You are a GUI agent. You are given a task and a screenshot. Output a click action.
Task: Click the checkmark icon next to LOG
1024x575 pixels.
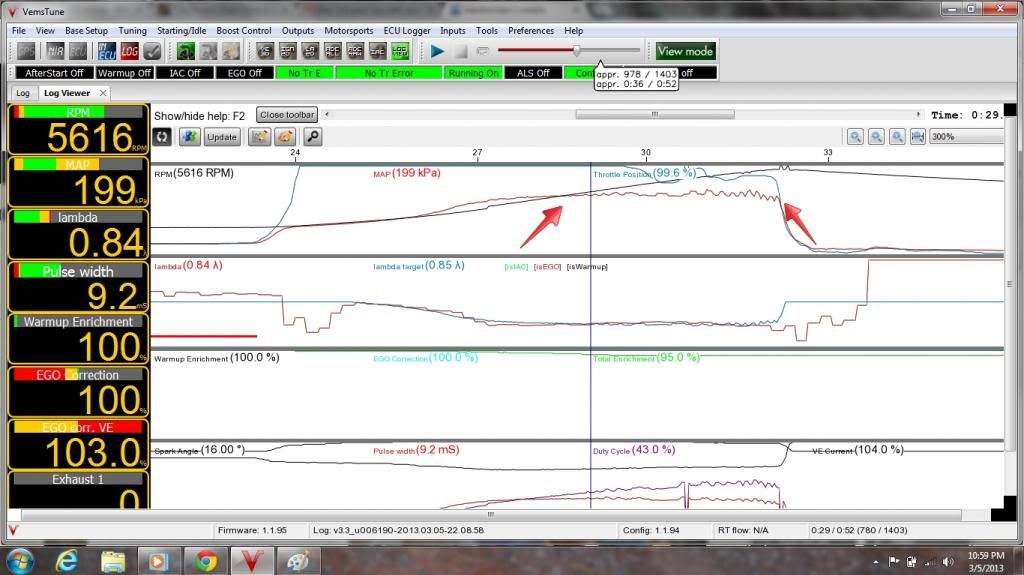152,51
